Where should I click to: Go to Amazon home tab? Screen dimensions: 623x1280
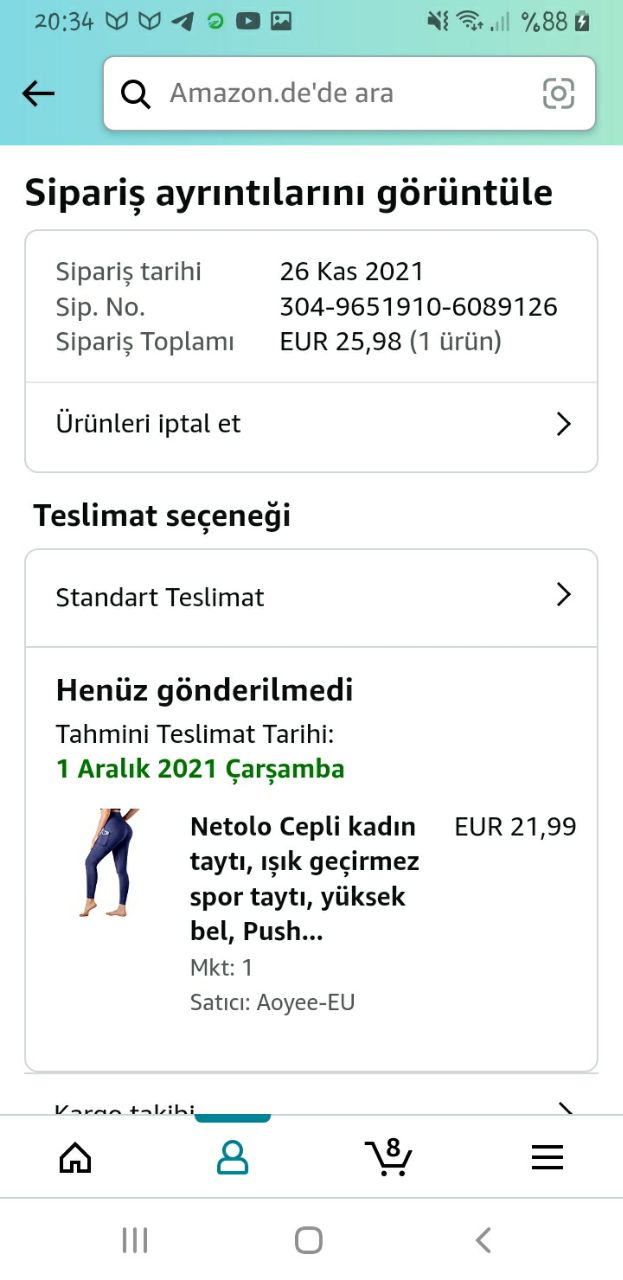(x=75, y=1158)
